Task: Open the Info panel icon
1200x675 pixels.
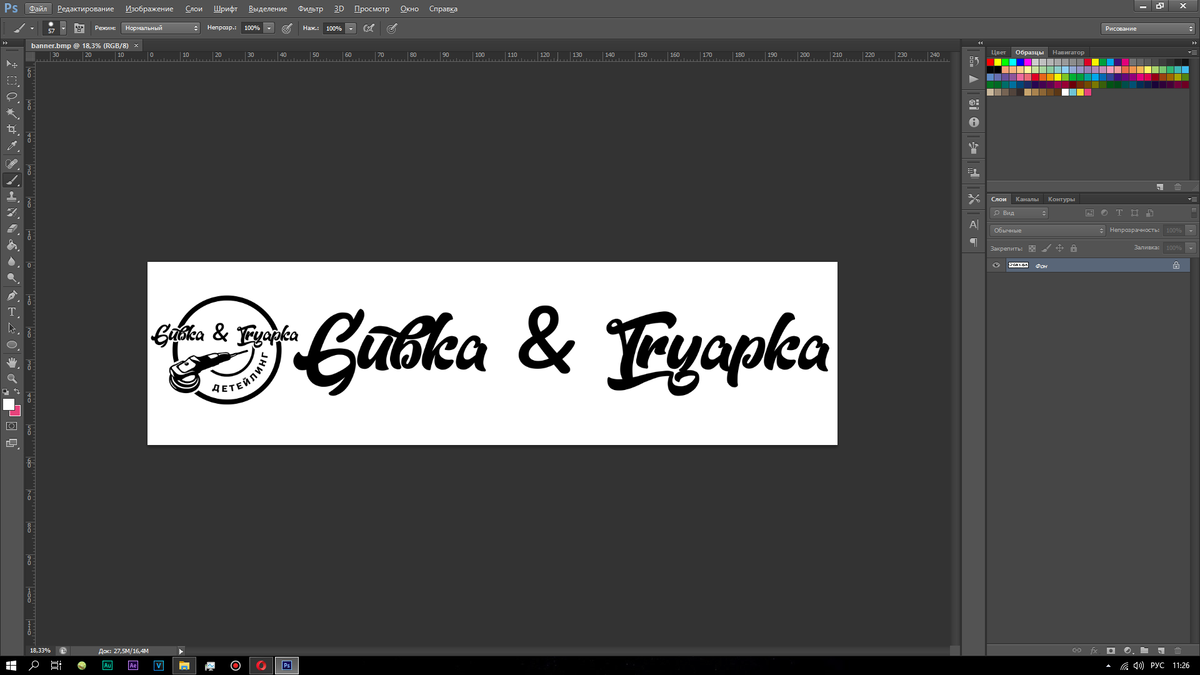Action: coord(974,122)
